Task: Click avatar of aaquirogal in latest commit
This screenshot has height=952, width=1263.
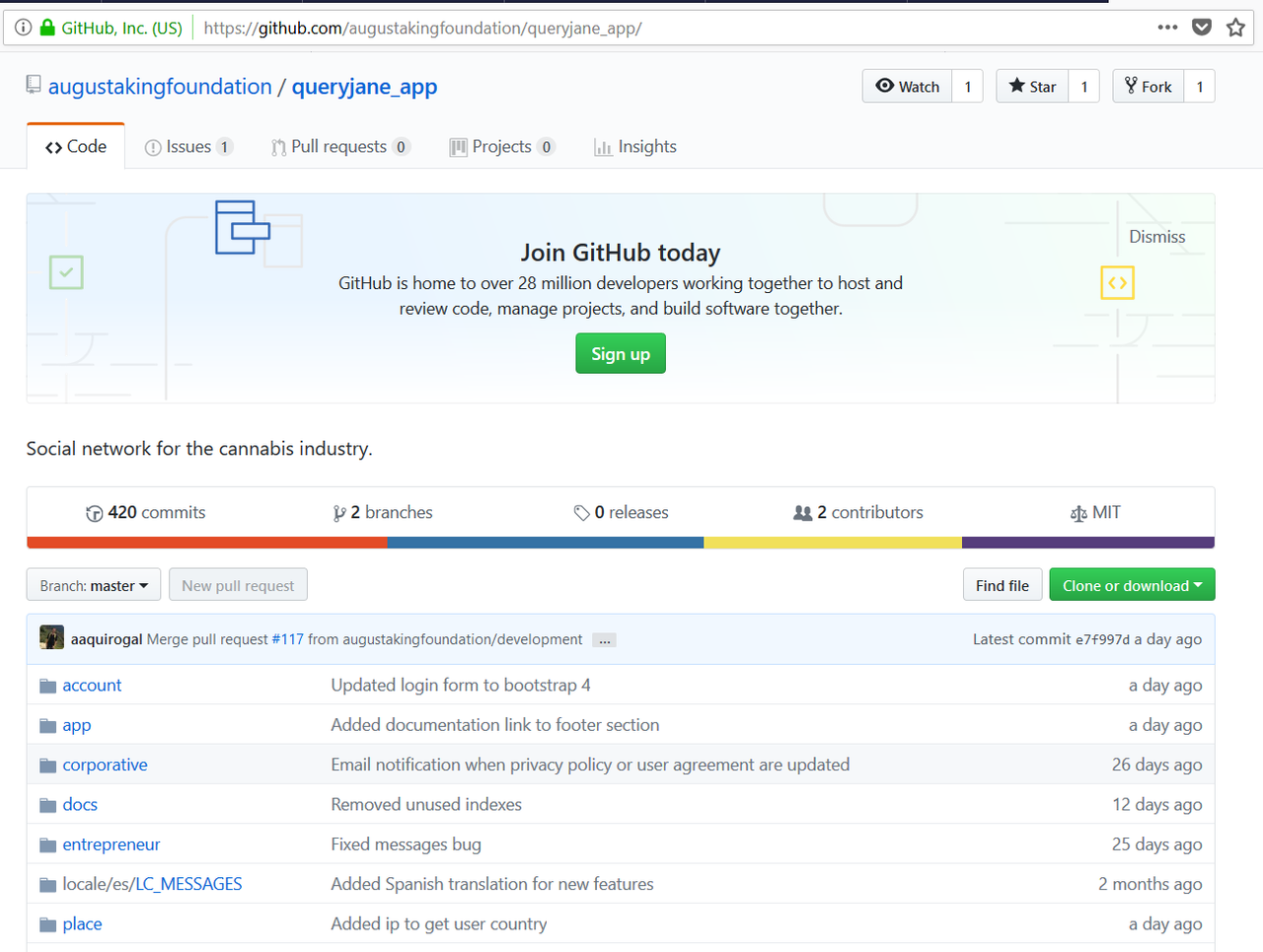Action: 51,638
